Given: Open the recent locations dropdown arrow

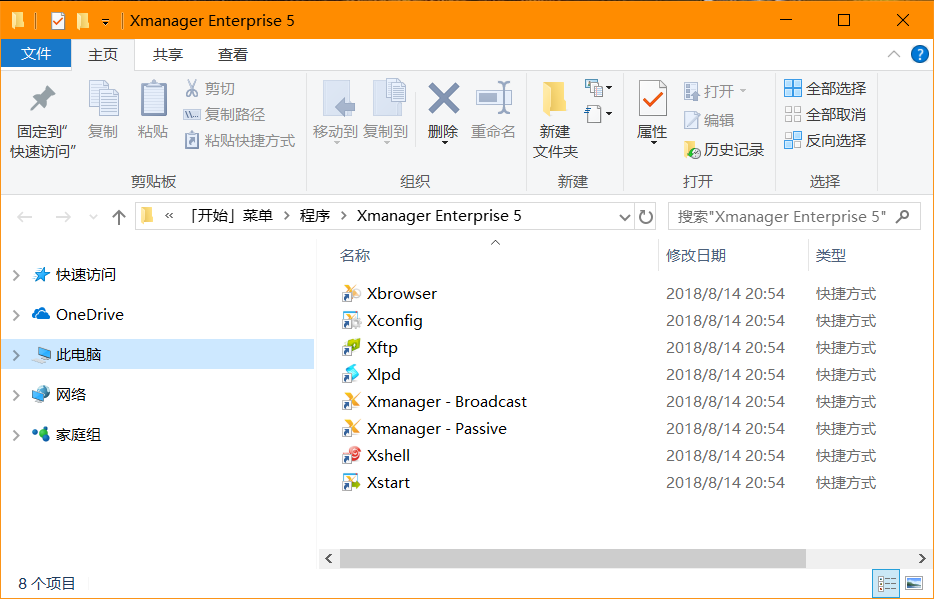Looking at the screenshot, I should (93, 217).
